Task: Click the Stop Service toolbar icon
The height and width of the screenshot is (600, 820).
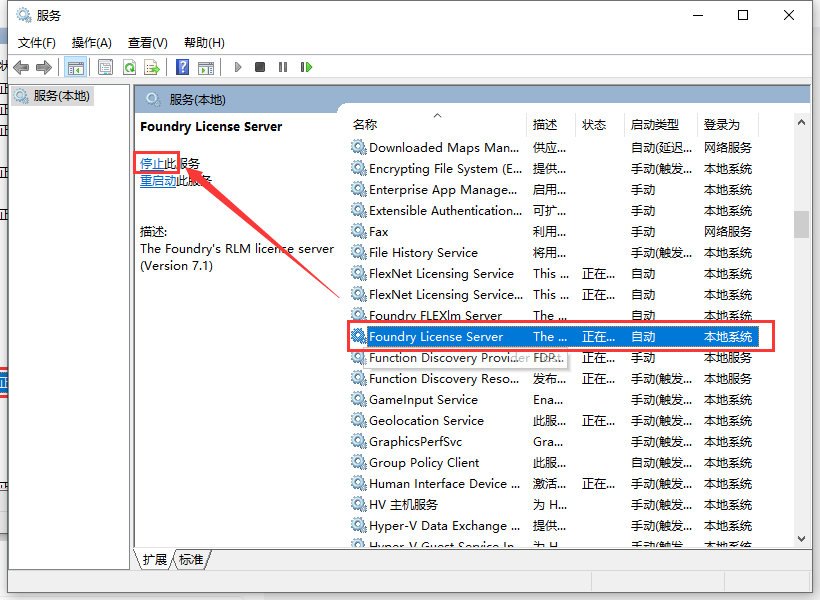Action: [x=260, y=67]
